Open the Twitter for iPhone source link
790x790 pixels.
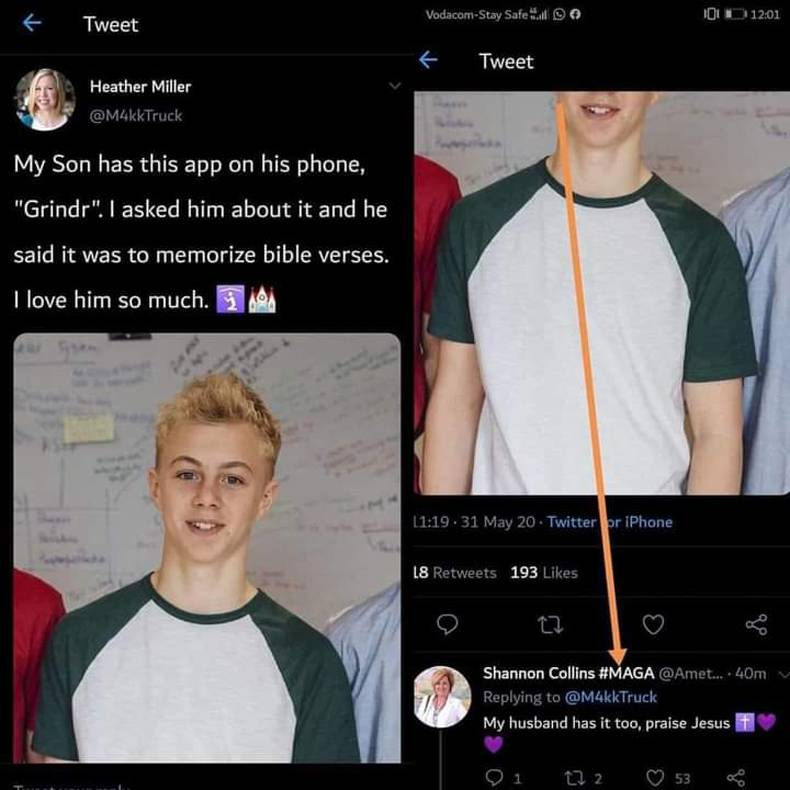610,521
